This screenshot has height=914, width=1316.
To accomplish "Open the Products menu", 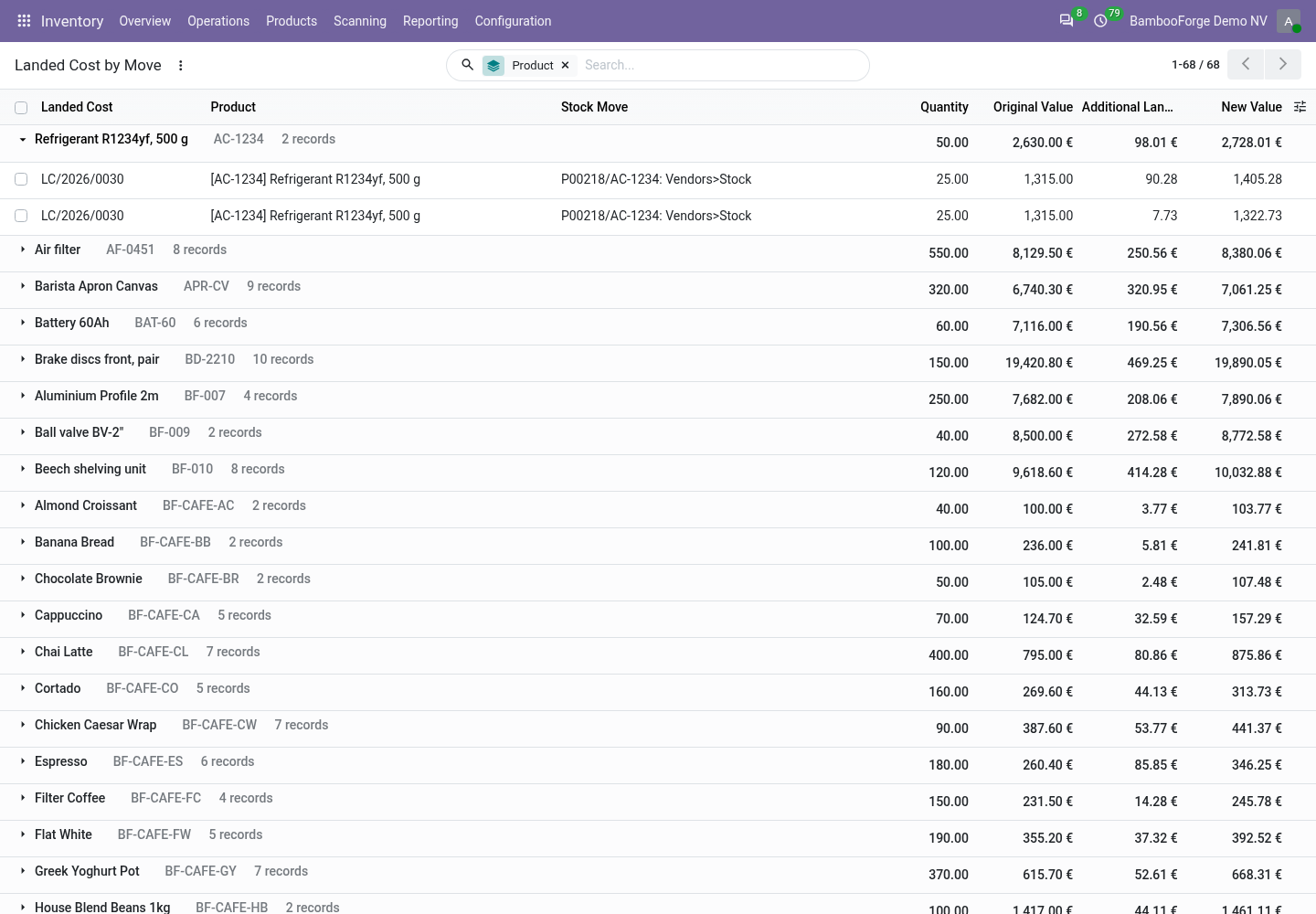I will point(292,21).
